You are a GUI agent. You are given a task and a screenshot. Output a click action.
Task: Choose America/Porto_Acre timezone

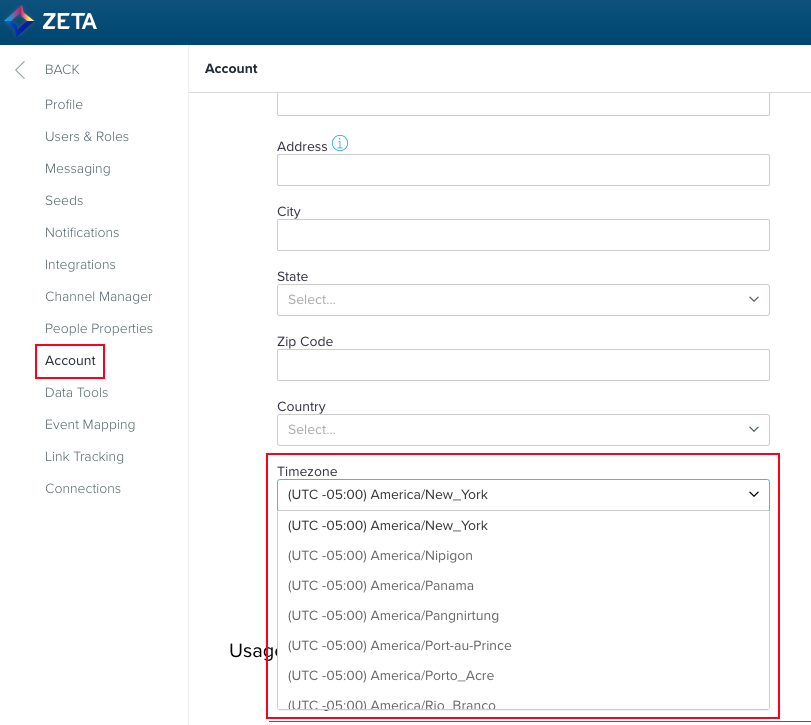tap(390, 675)
